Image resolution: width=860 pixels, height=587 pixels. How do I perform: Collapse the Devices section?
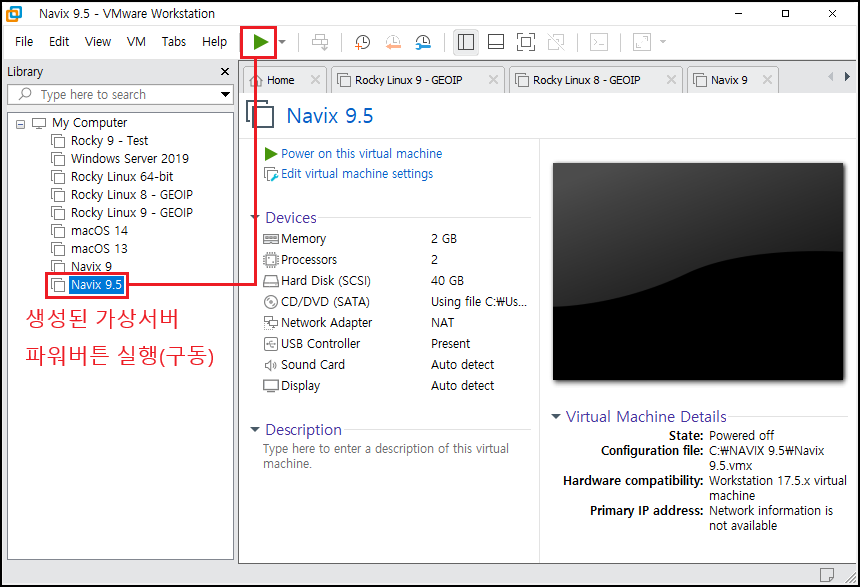coord(254,217)
